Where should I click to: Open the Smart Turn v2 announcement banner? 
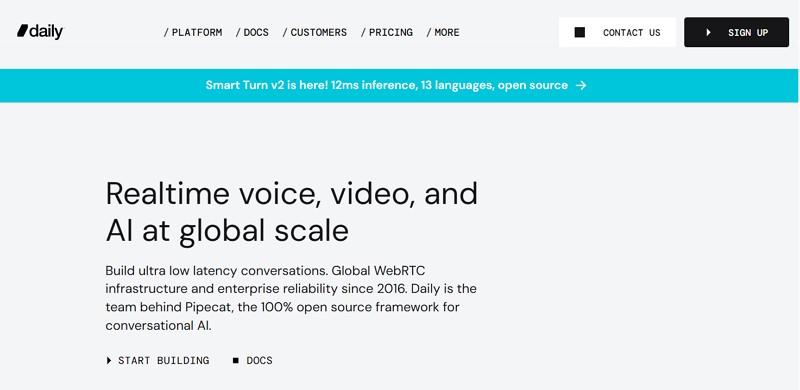click(x=399, y=85)
